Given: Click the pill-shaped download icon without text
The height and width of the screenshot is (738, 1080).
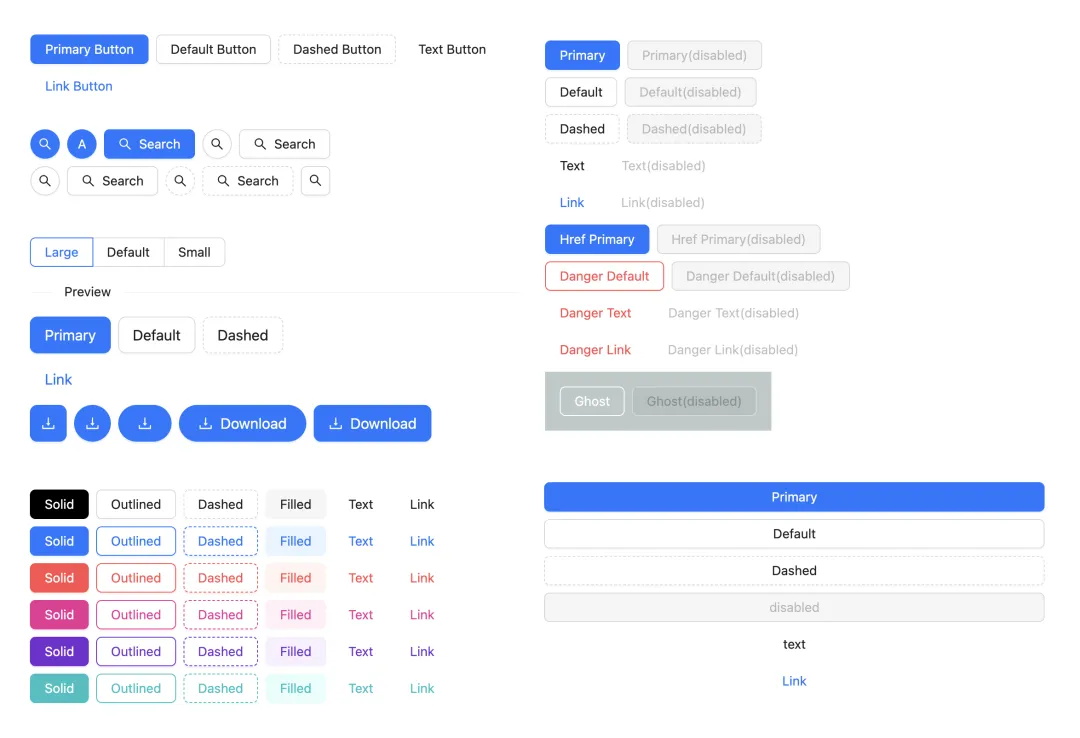Looking at the screenshot, I should [x=145, y=423].
